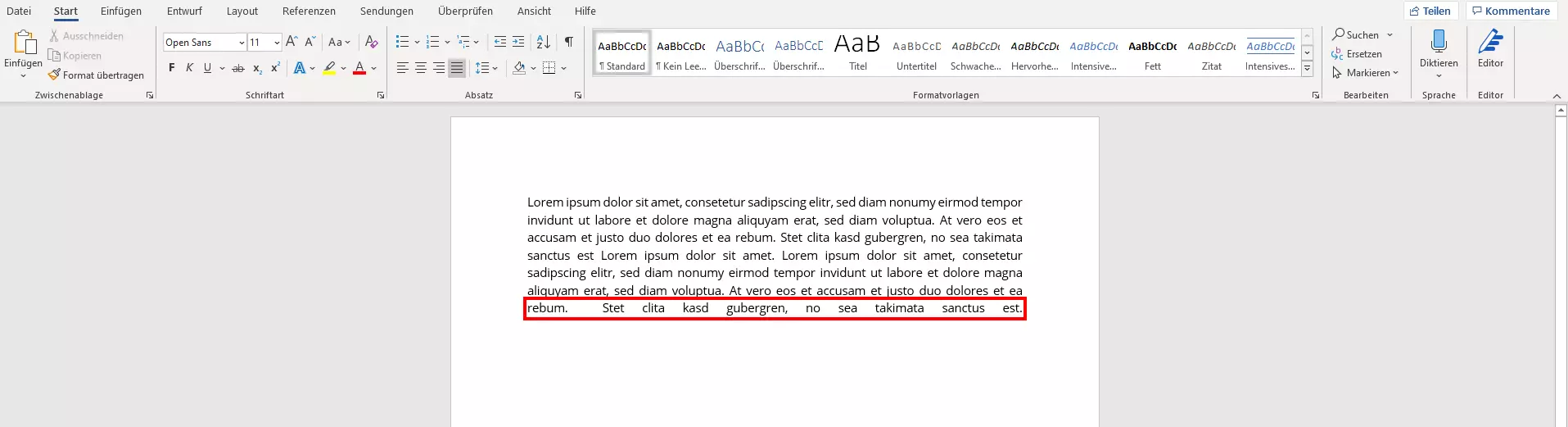Click multilevel list icon
This screenshot has height=427, width=1568.
(x=463, y=42)
